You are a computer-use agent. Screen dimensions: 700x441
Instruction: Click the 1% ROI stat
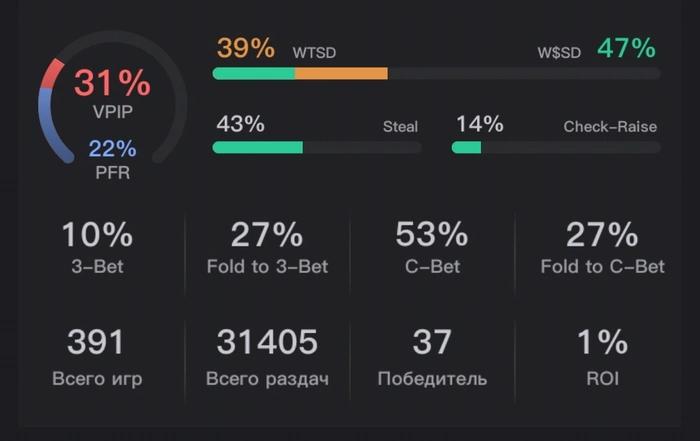pos(602,355)
